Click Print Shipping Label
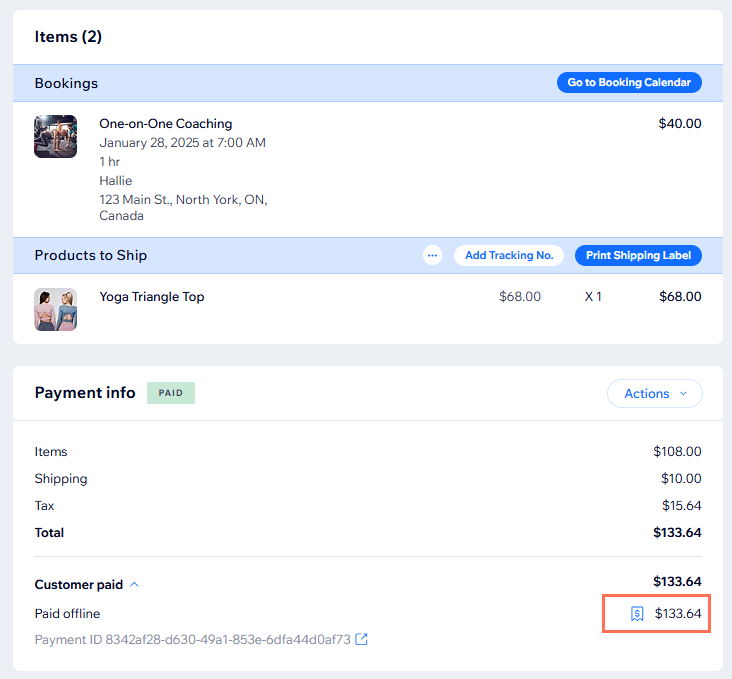This screenshot has width=732, height=679. click(x=638, y=255)
